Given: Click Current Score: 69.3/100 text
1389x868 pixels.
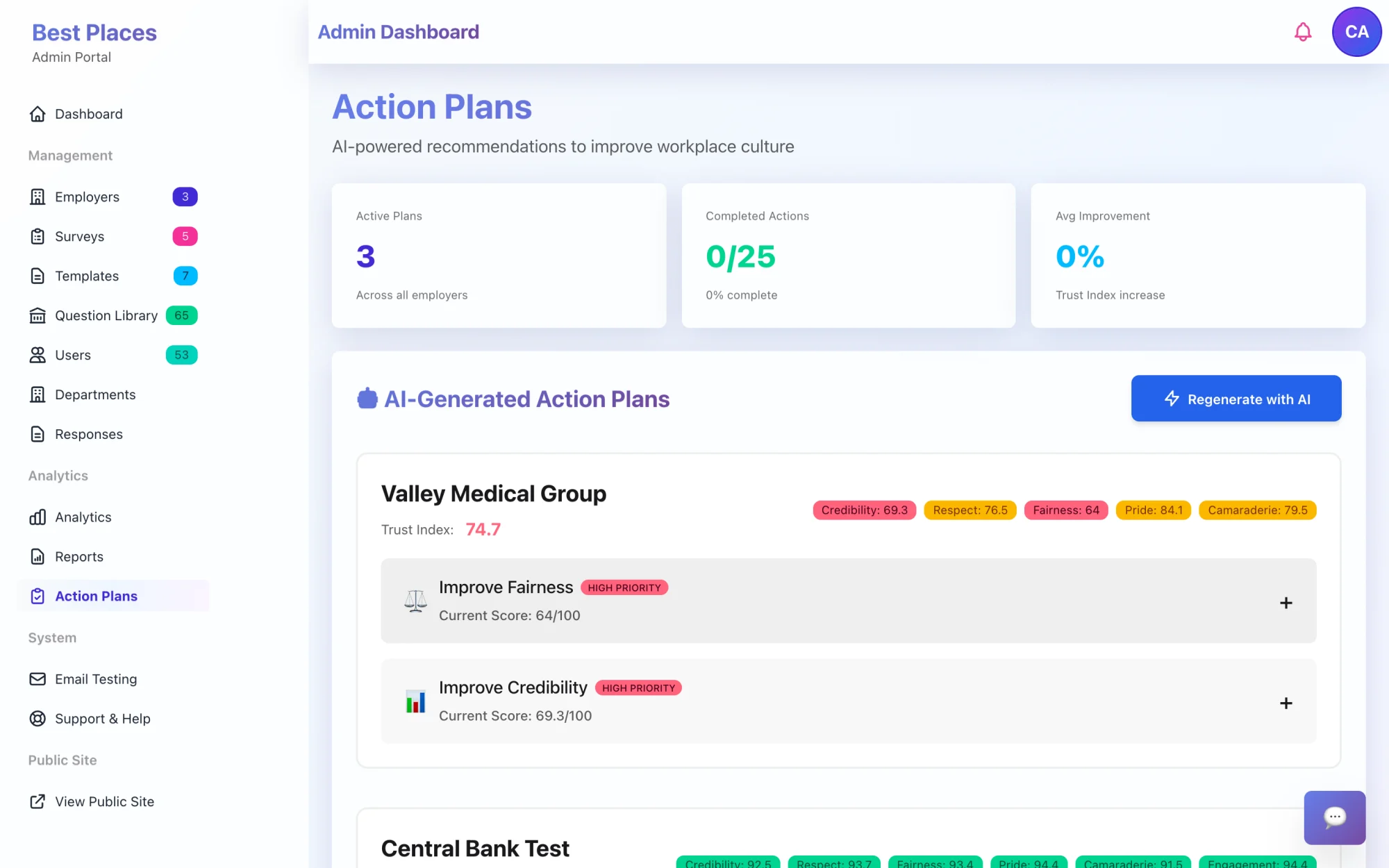Looking at the screenshot, I should point(515,716).
